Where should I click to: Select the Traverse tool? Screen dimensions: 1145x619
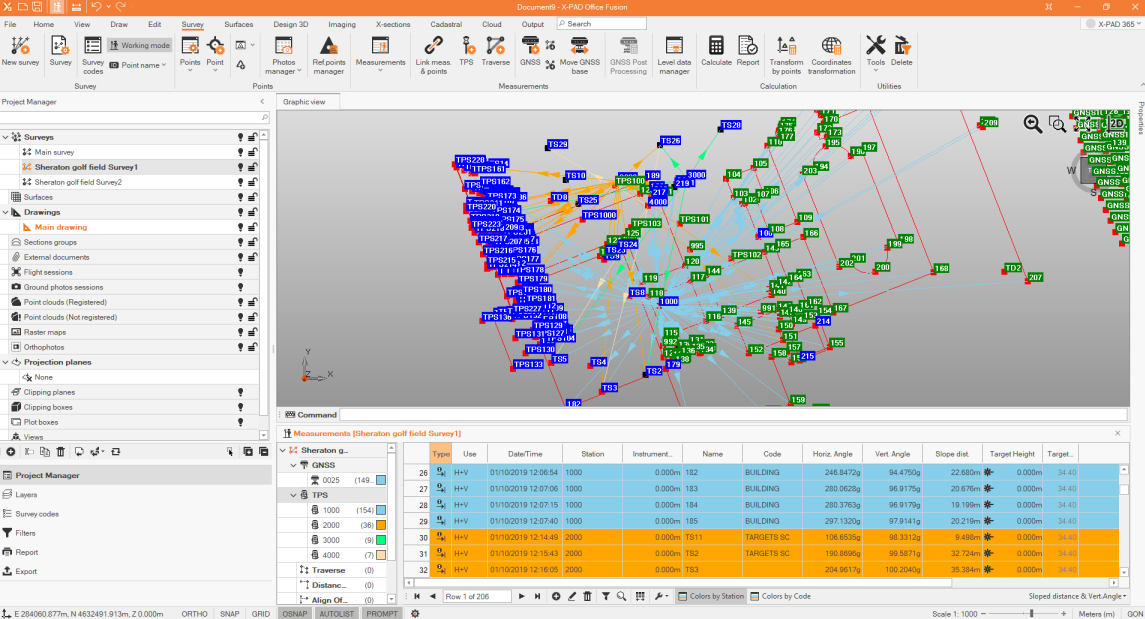click(495, 52)
